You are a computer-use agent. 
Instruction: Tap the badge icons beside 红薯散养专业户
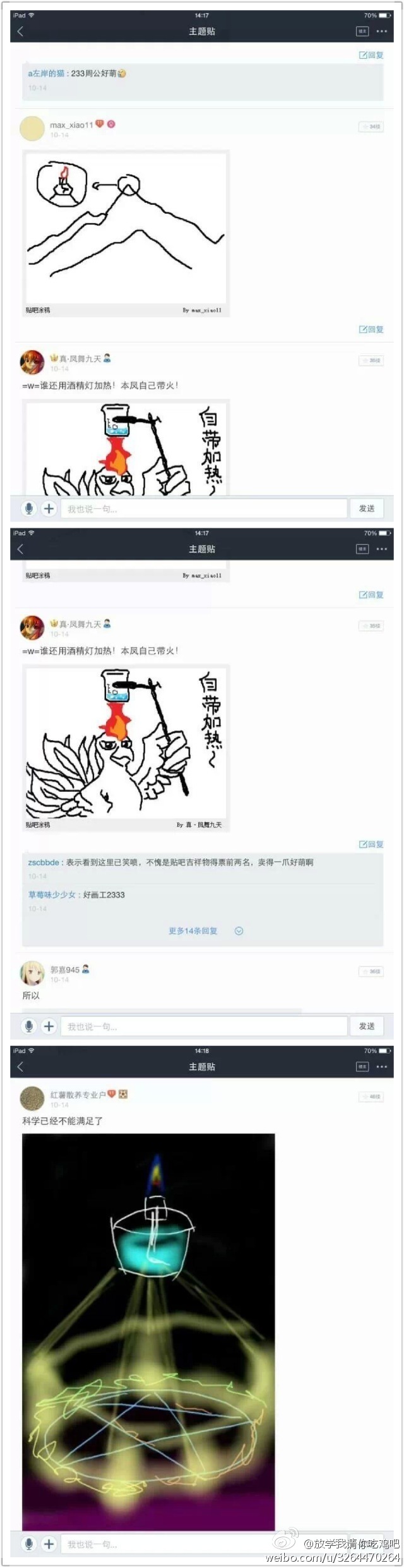[x=117, y=1094]
